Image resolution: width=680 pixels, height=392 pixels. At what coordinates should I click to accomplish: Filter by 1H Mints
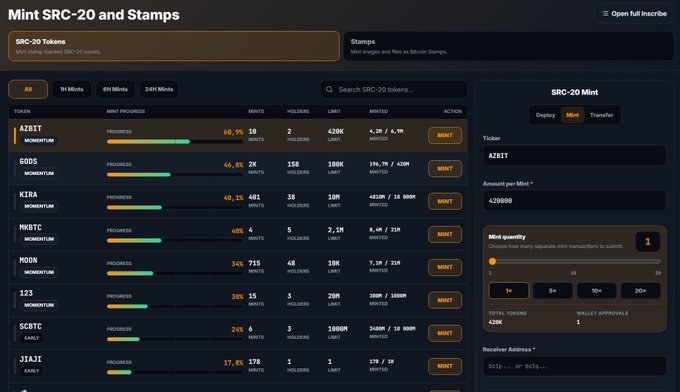tap(72, 89)
